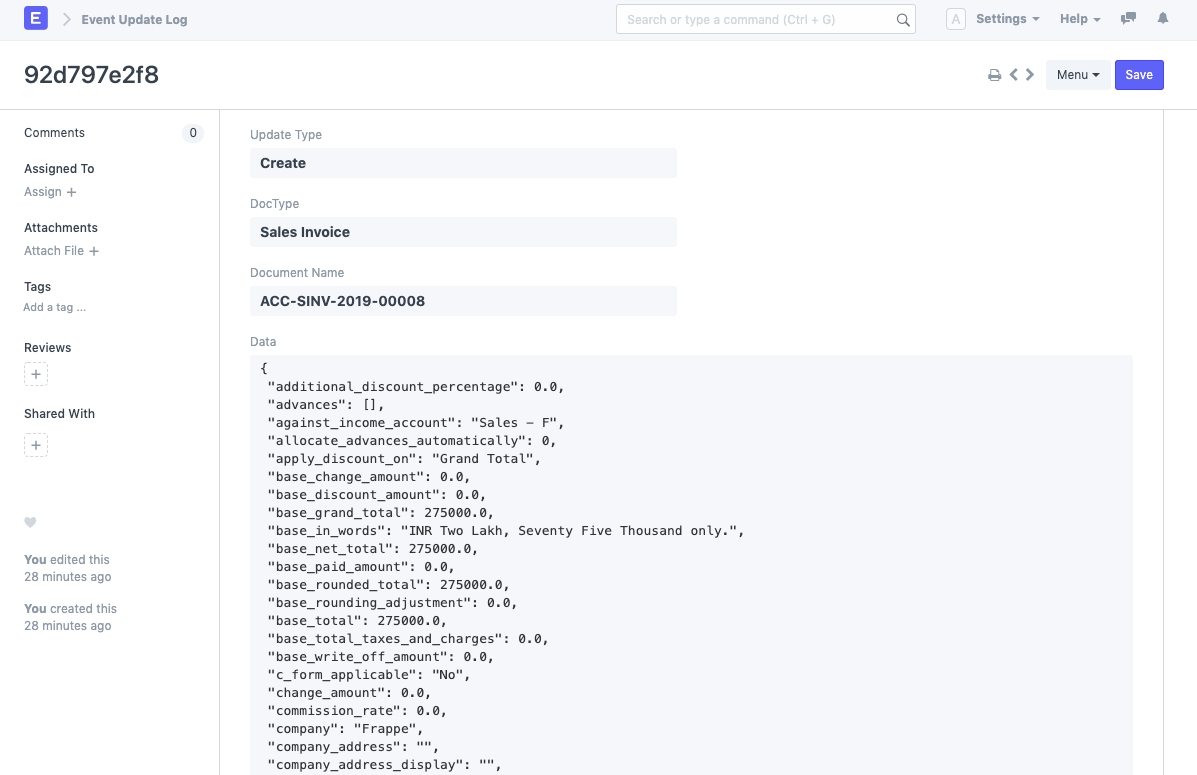Go to previous document arrow
Screen dimensions: 1197x775
click(1014, 75)
